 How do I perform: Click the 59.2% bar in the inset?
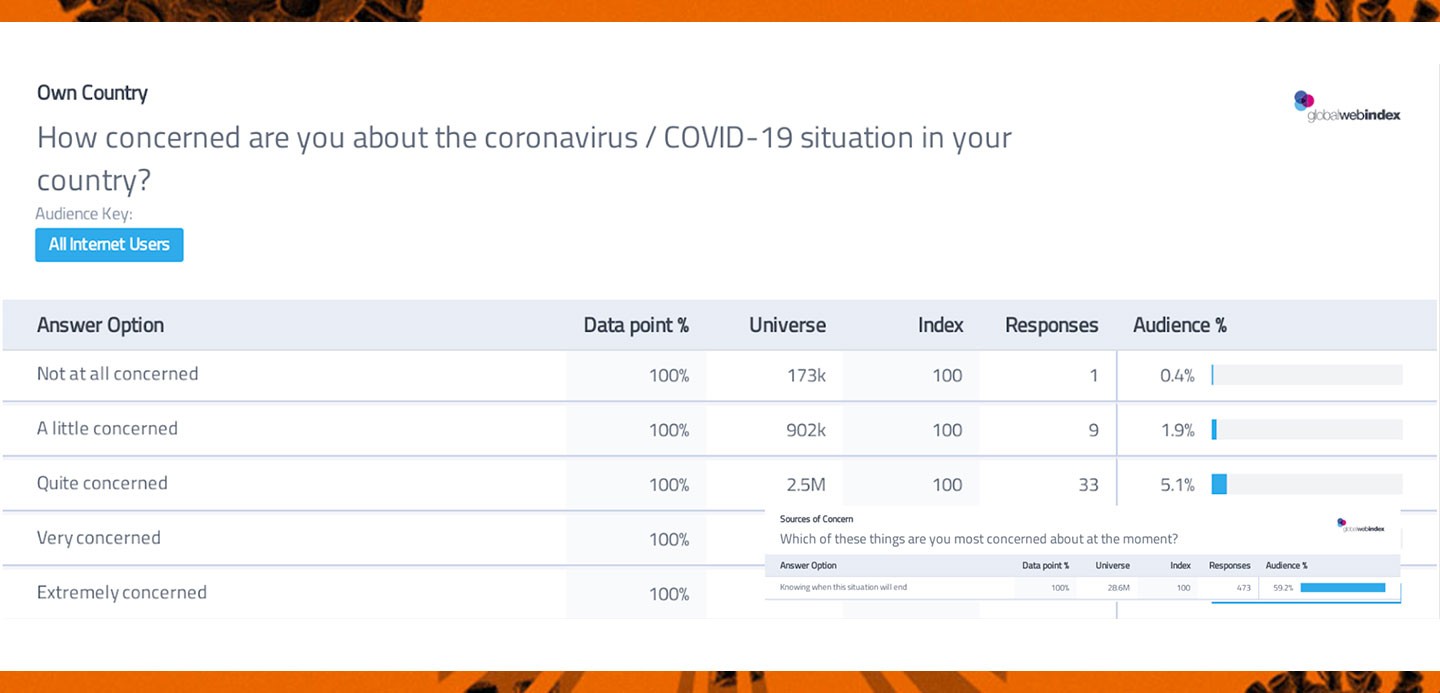pyautogui.click(x=1342, y=588)
